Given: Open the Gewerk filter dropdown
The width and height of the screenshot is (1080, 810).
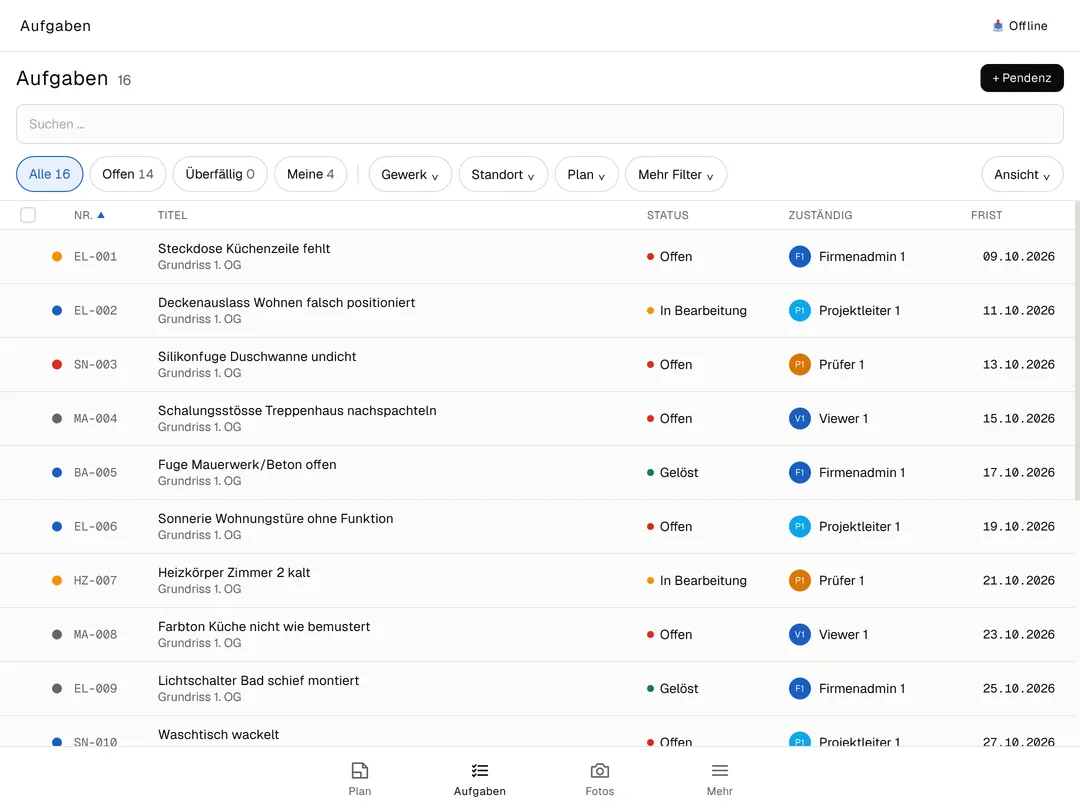Looking at the screenshot, I should [x=410, y=174].
